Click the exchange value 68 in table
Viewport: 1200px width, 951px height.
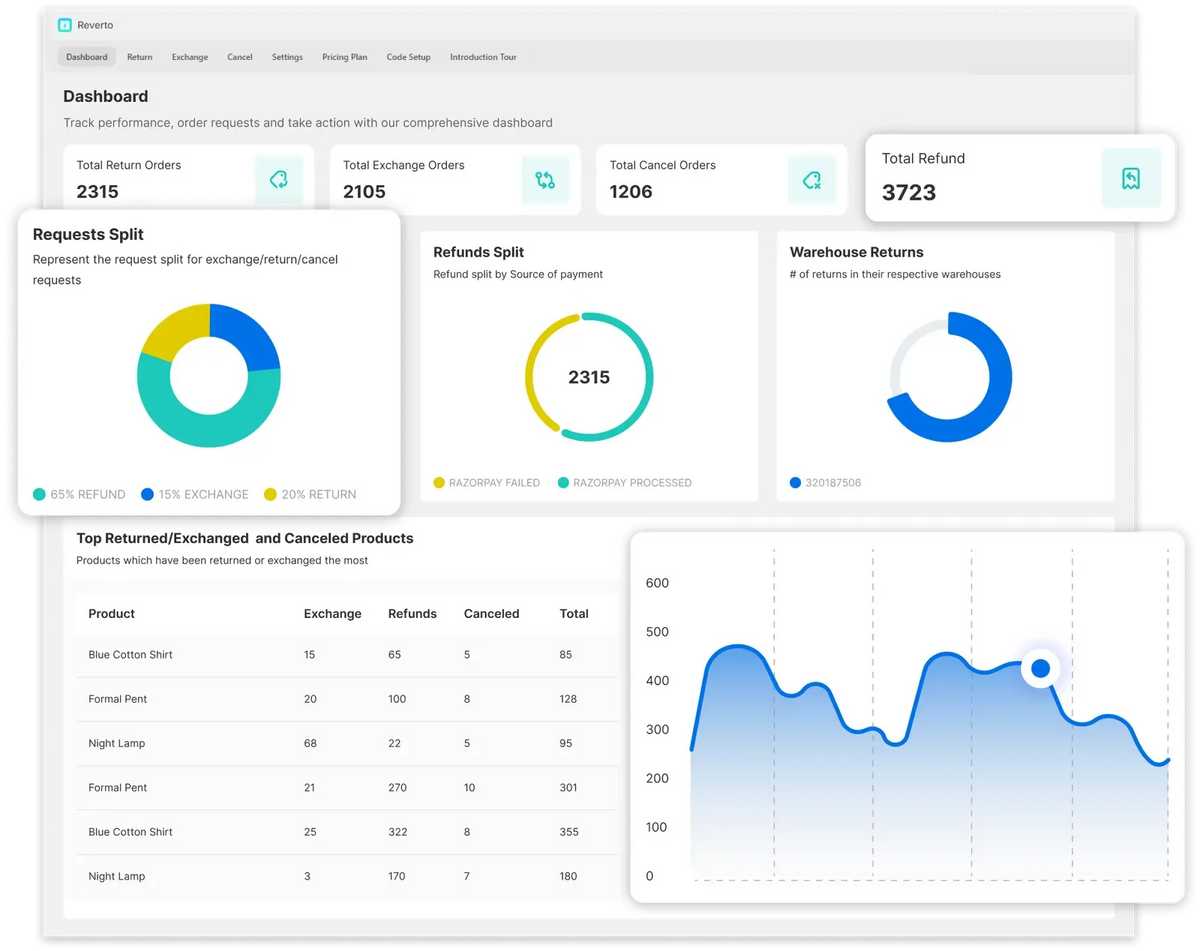(310, 743)
